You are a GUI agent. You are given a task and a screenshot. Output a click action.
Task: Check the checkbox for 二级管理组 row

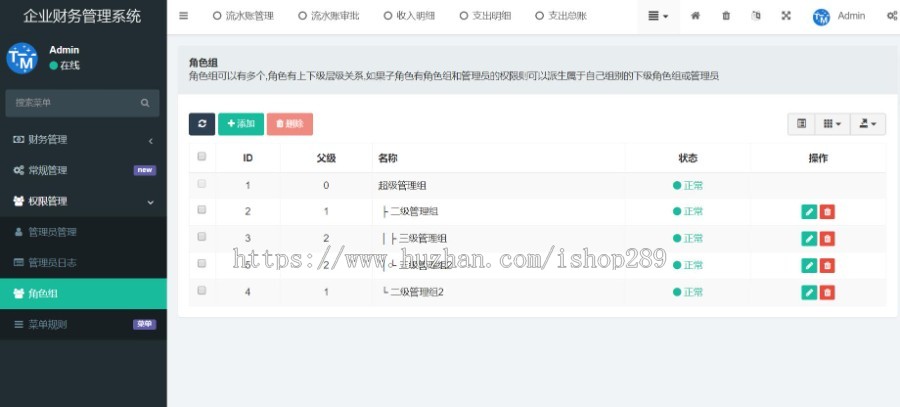point(201,210)
